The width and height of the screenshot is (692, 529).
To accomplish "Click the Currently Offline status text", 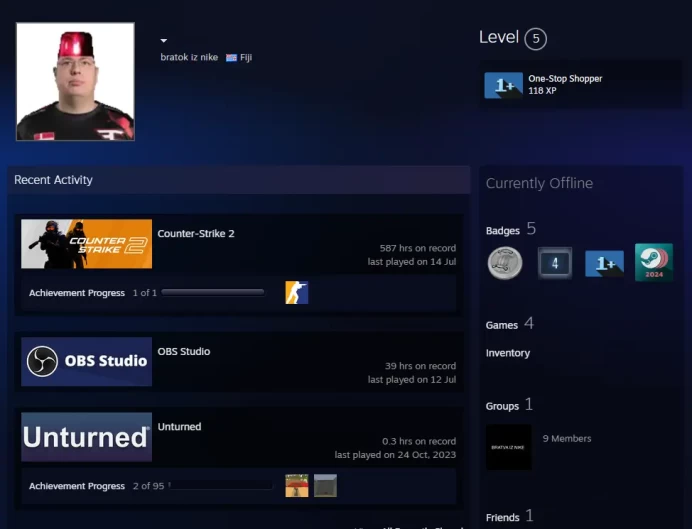I will pyautogui.click(x=539, y=183).
